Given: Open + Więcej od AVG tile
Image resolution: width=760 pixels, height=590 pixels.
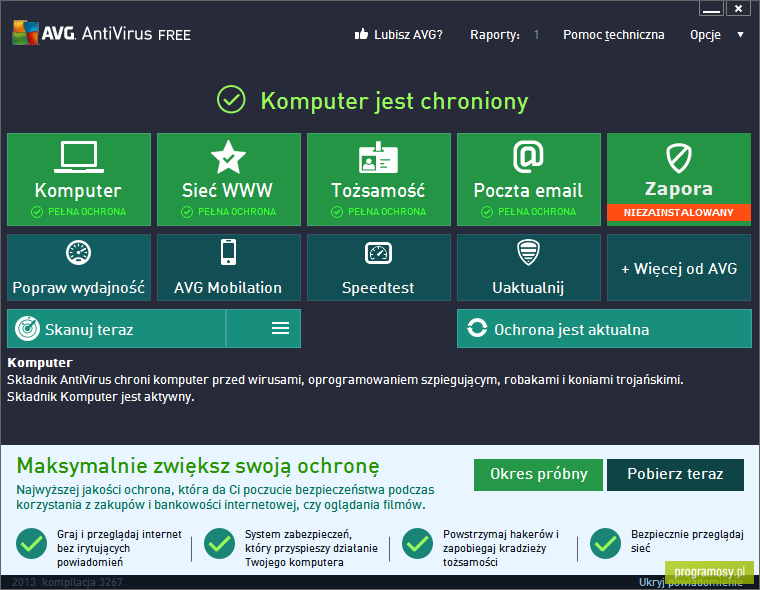Looking at the screenshot, I should 679,268.
